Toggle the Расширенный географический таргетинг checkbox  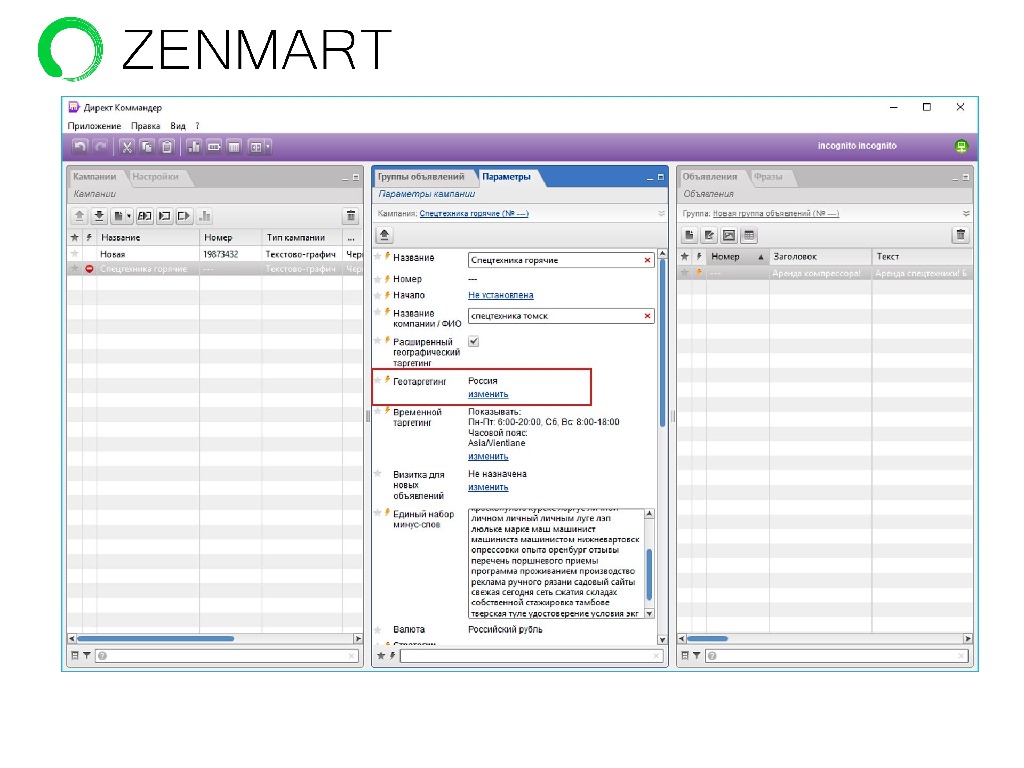point(473,342)
